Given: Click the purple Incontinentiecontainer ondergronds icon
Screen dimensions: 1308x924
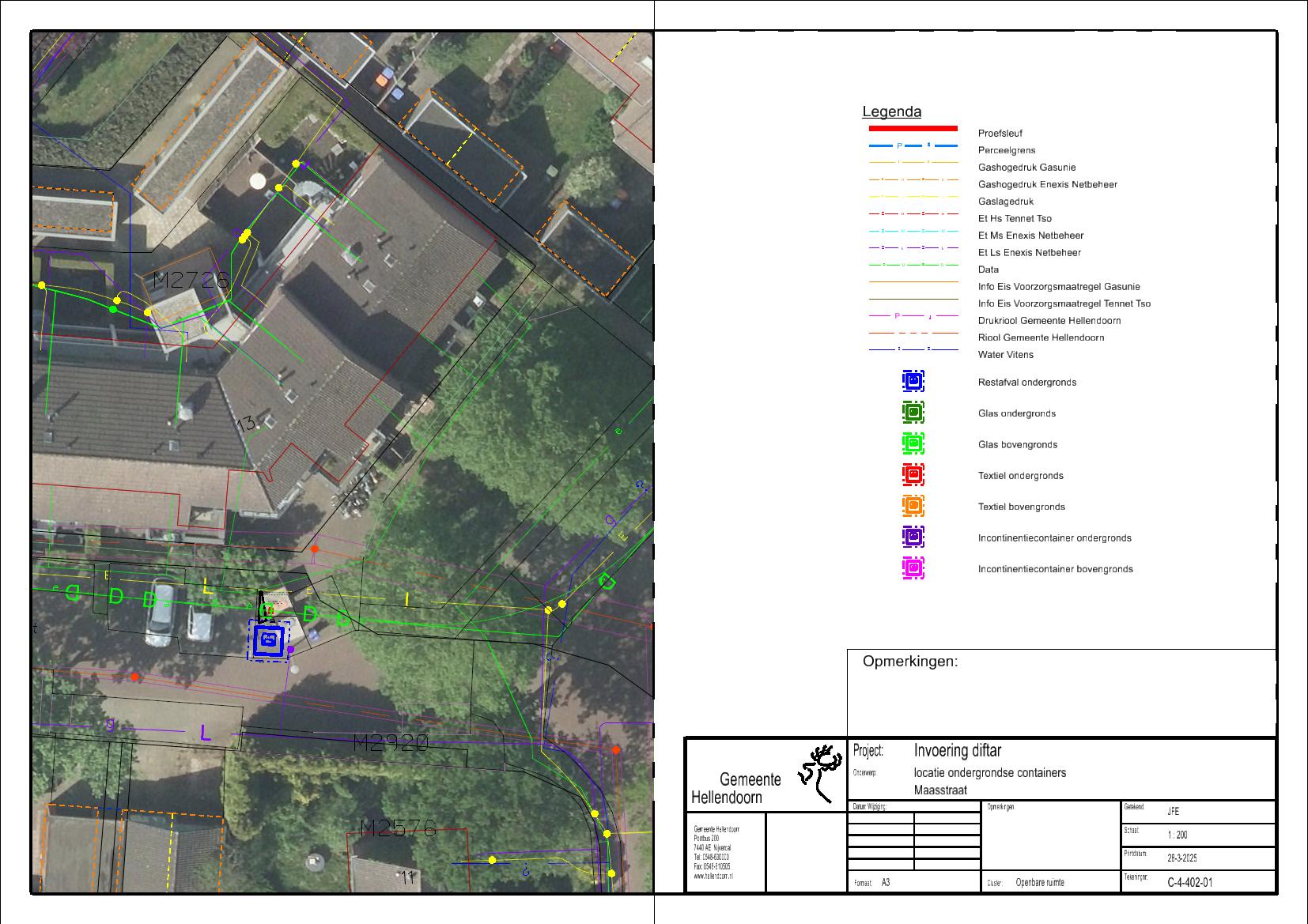Looking at the screenshot, I should (x=913, y=537).
